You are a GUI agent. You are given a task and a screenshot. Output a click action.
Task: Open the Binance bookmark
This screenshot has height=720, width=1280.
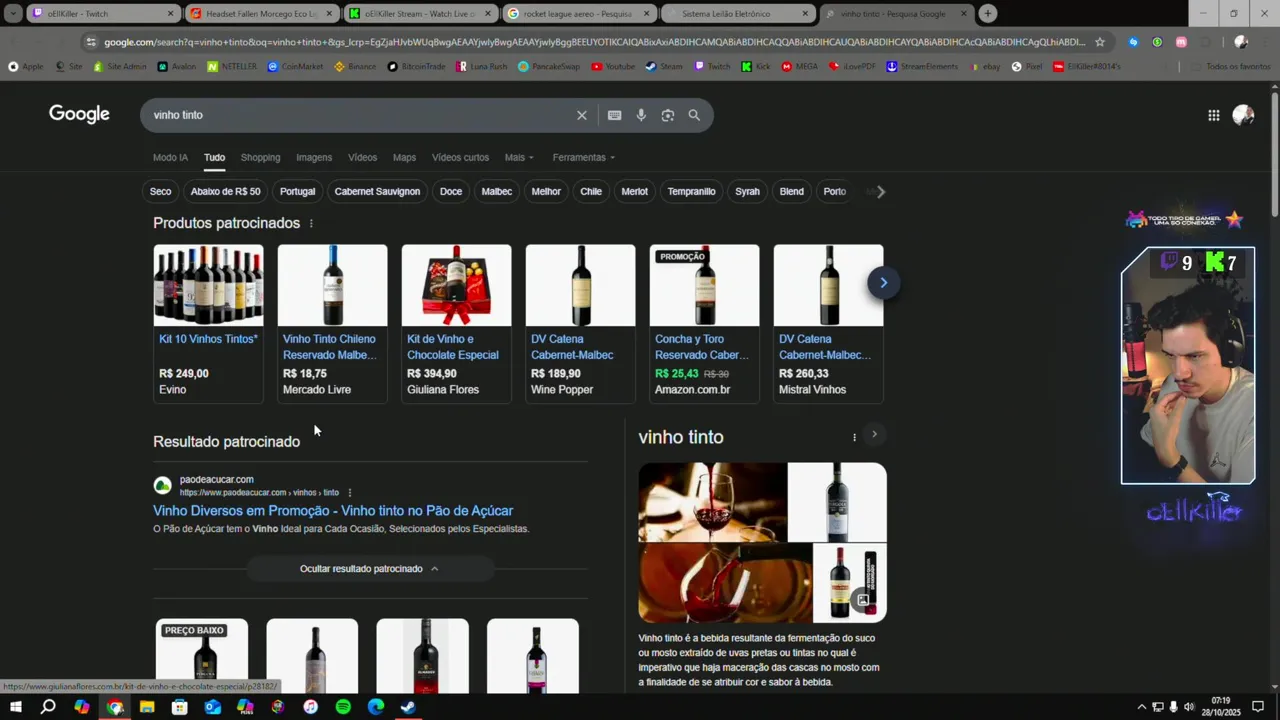click(x=357, y=67)
